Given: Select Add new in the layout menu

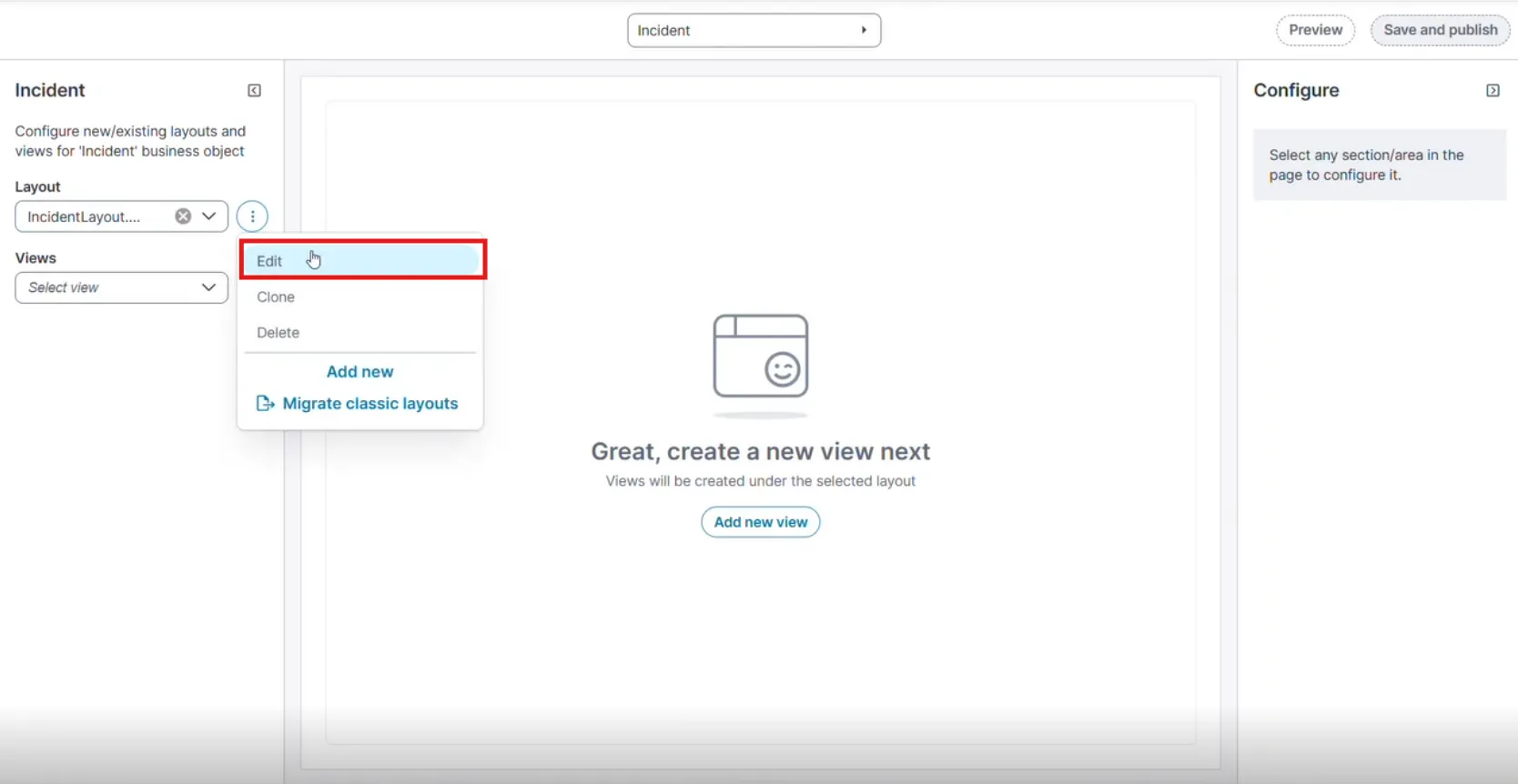Looking at the screenshot, I should 360,372.
